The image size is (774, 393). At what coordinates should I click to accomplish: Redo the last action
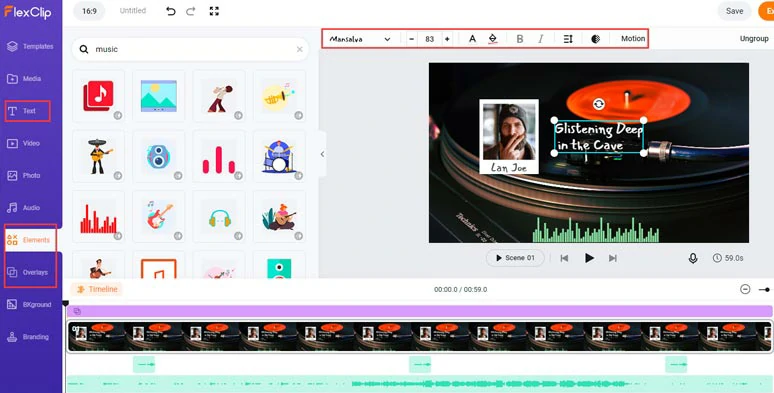pos(191,11)
